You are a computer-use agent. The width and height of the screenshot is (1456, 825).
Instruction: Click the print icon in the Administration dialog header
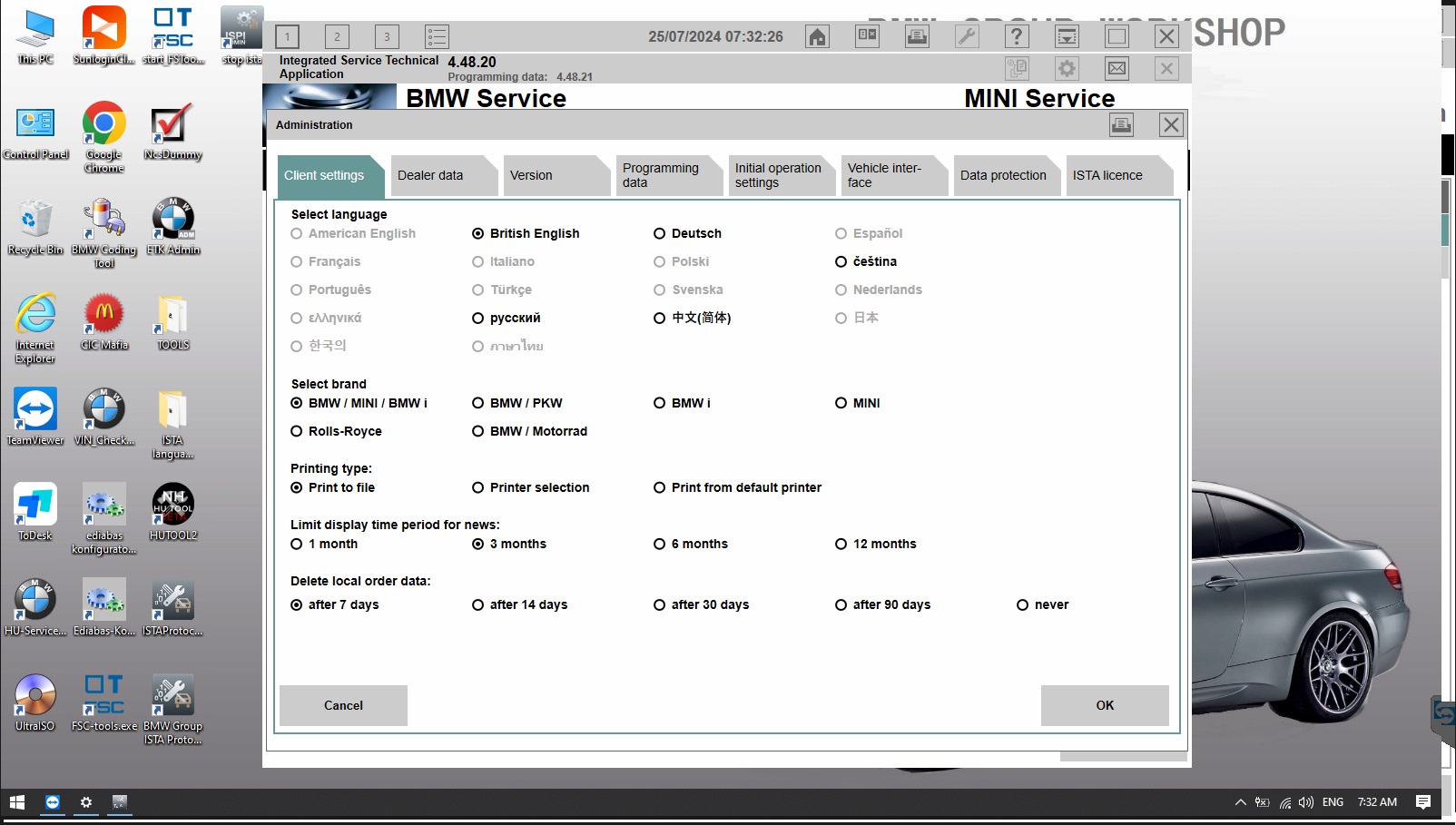click(x=1121, y=124)
